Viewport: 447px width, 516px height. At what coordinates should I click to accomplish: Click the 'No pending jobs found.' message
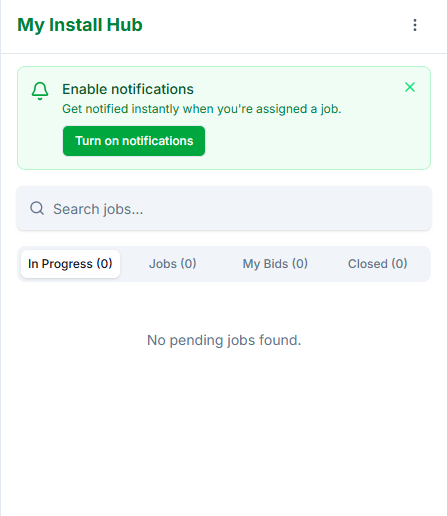point(224,340)
